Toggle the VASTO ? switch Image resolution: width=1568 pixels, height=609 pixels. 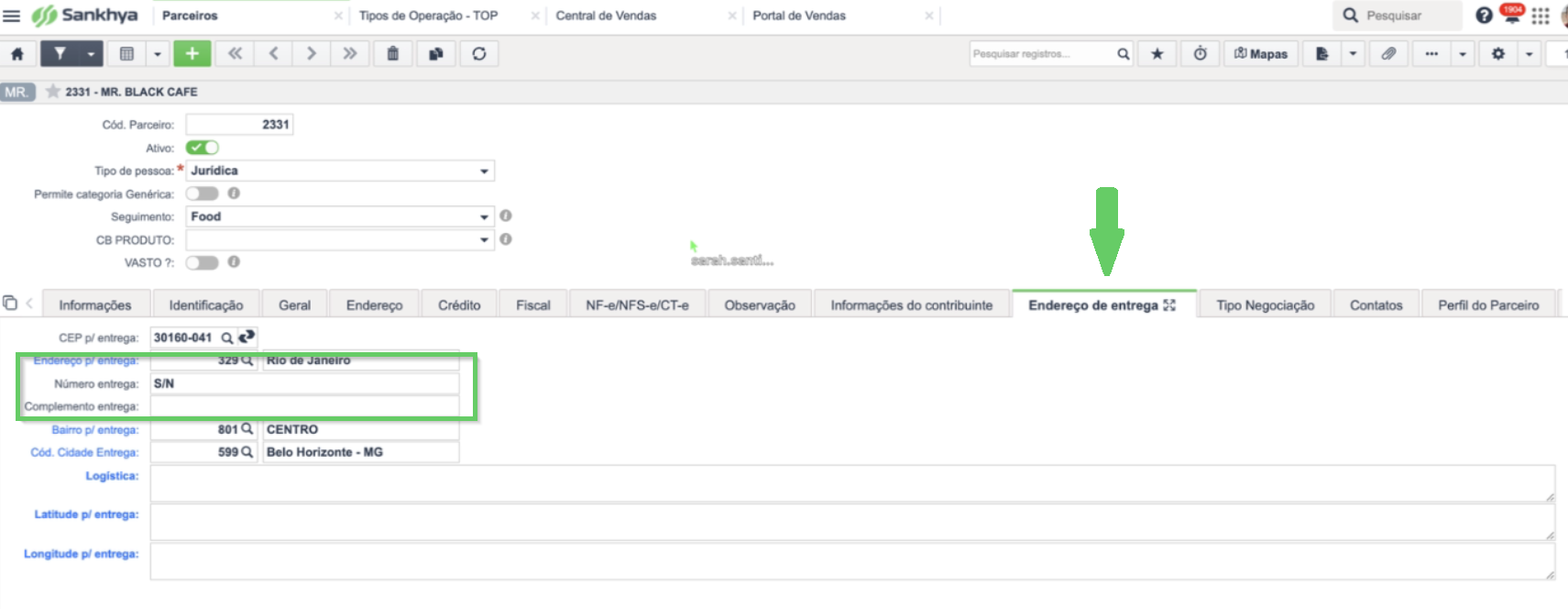point(203,262)
